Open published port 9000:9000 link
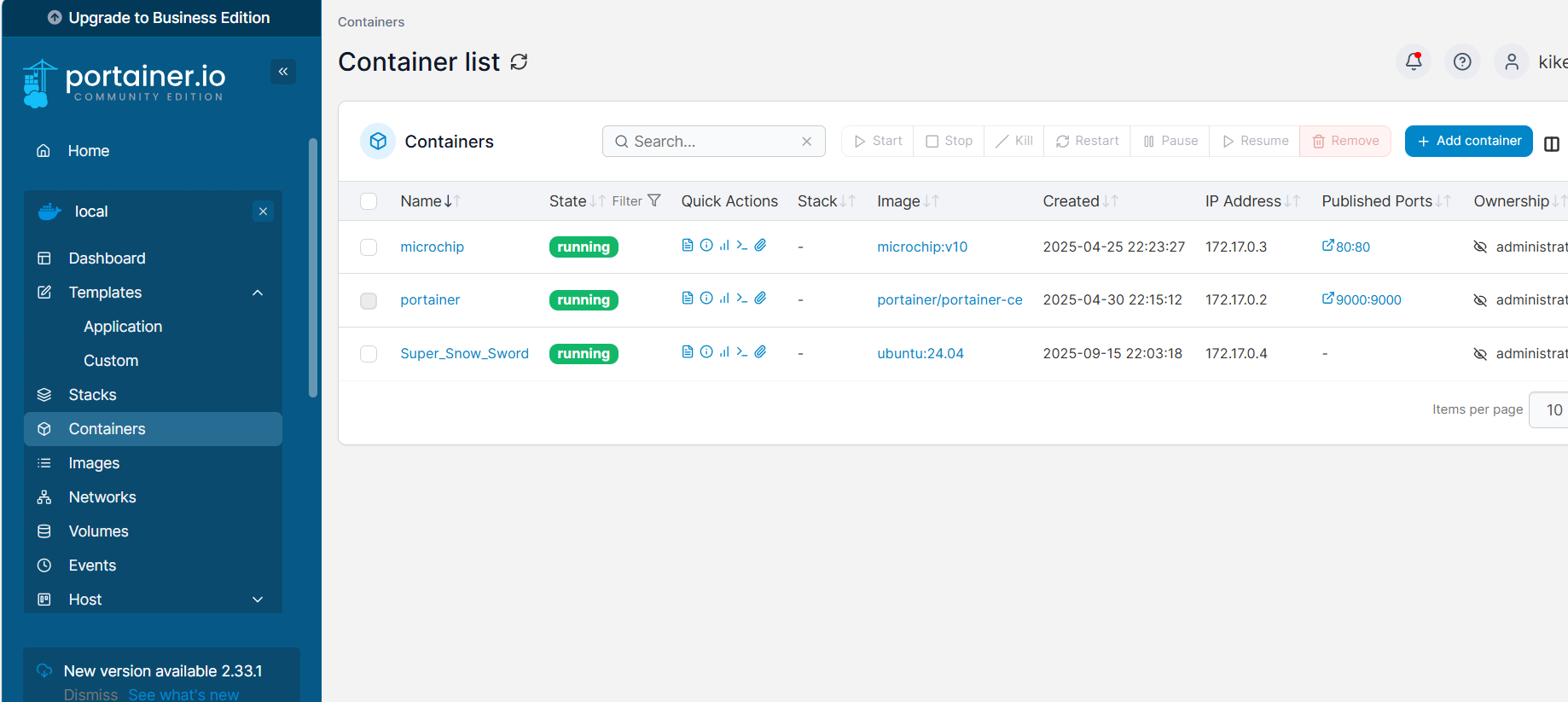1568x702 pixels. pyautogui.click(x=1362, y=299)
